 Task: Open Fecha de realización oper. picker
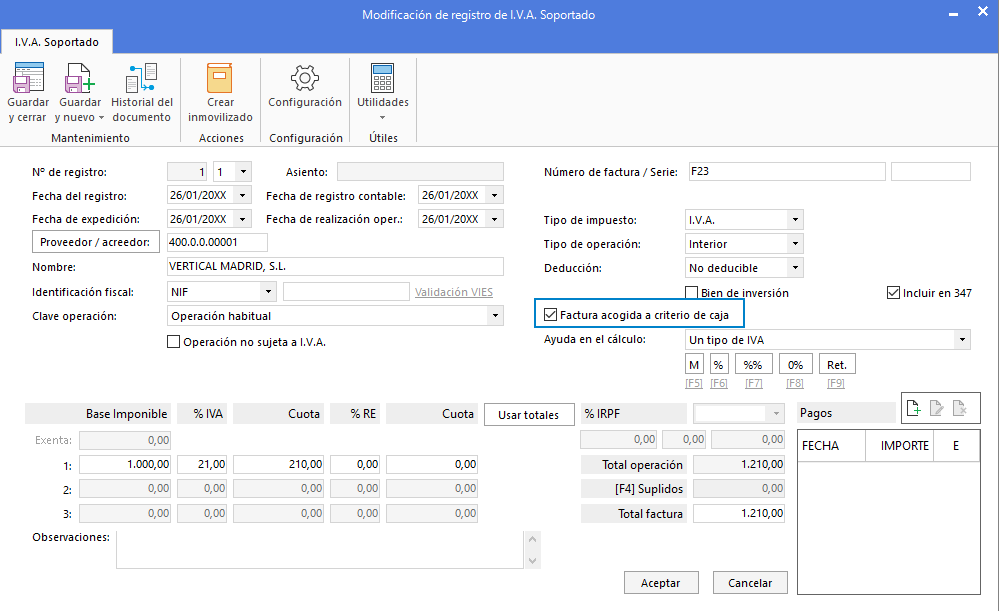[x=495, y=219]
